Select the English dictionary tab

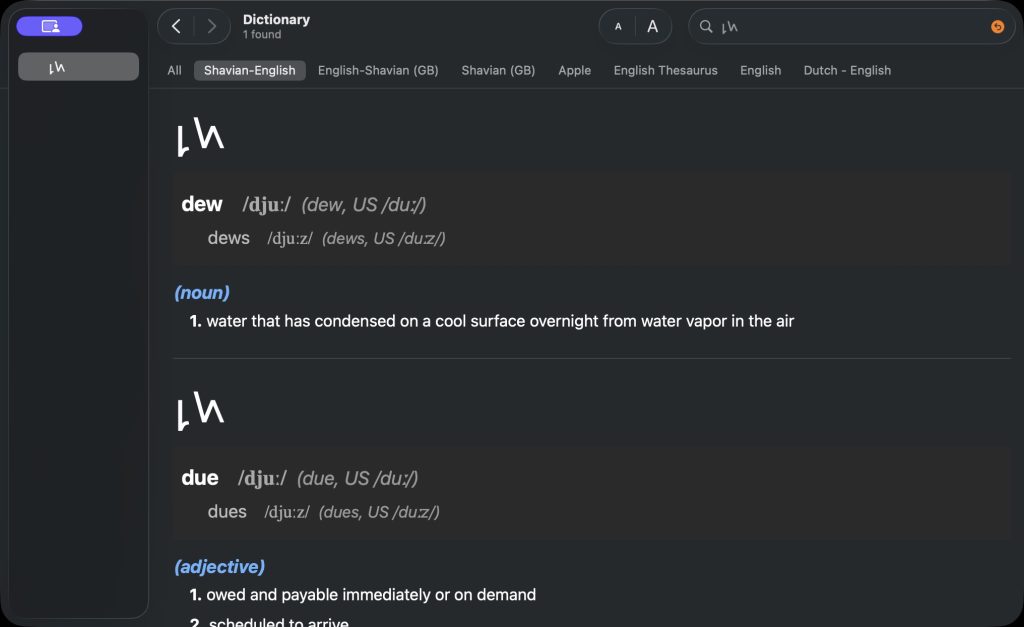(x=760, y=70)
